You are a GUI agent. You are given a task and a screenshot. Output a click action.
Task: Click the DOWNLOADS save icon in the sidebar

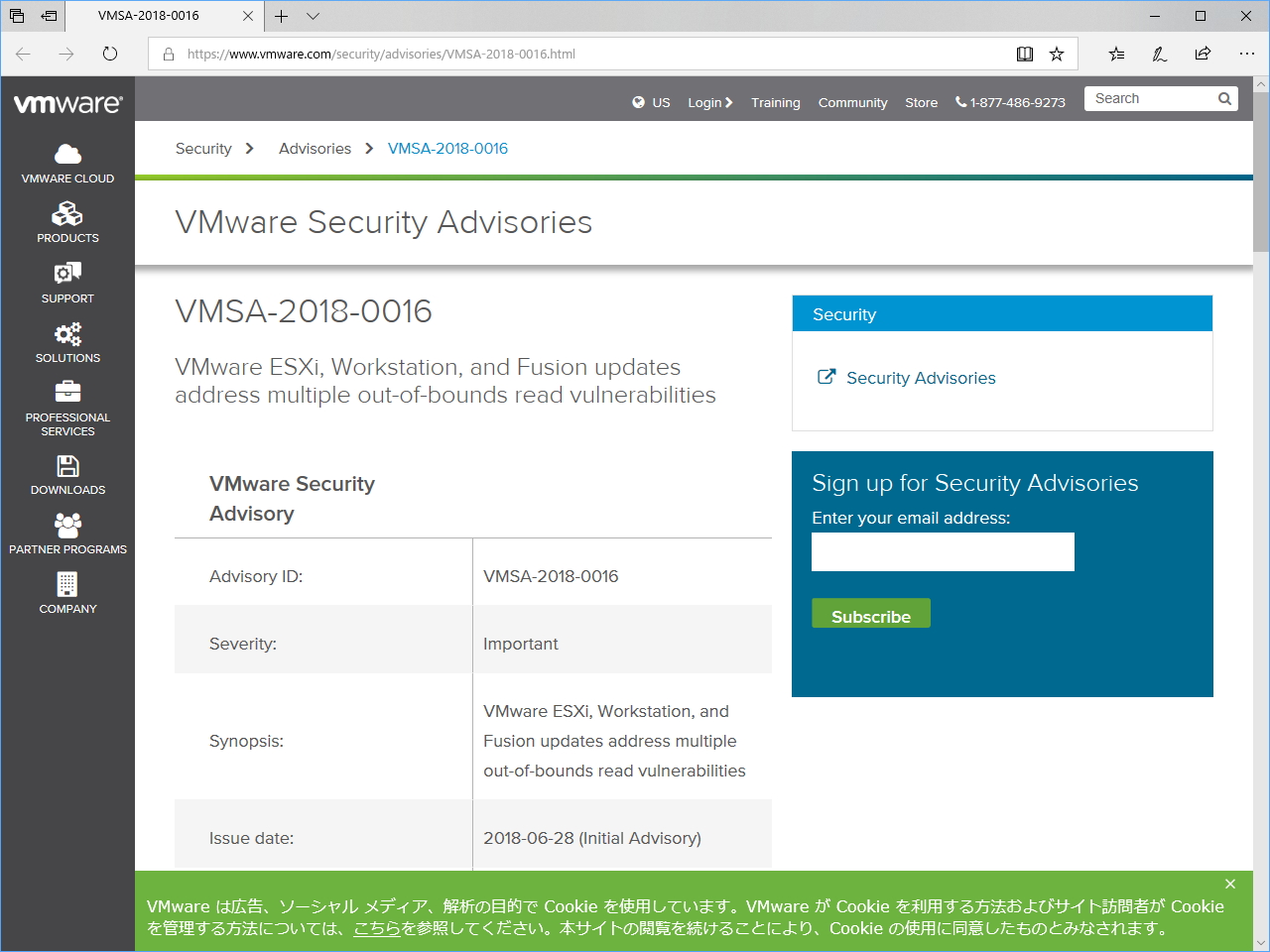[x=67, y=466]
